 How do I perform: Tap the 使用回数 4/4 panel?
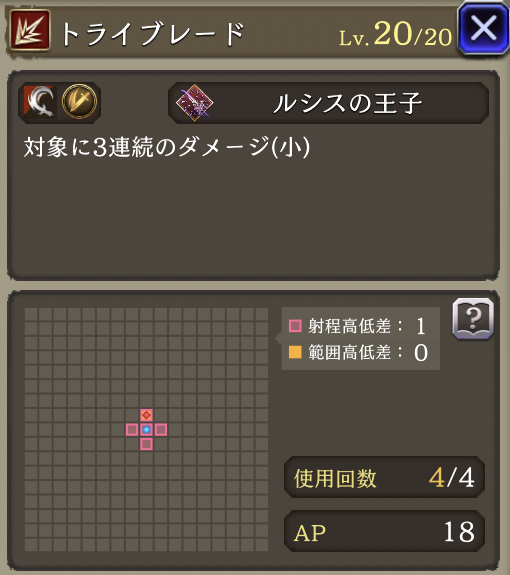click(384, 477)
